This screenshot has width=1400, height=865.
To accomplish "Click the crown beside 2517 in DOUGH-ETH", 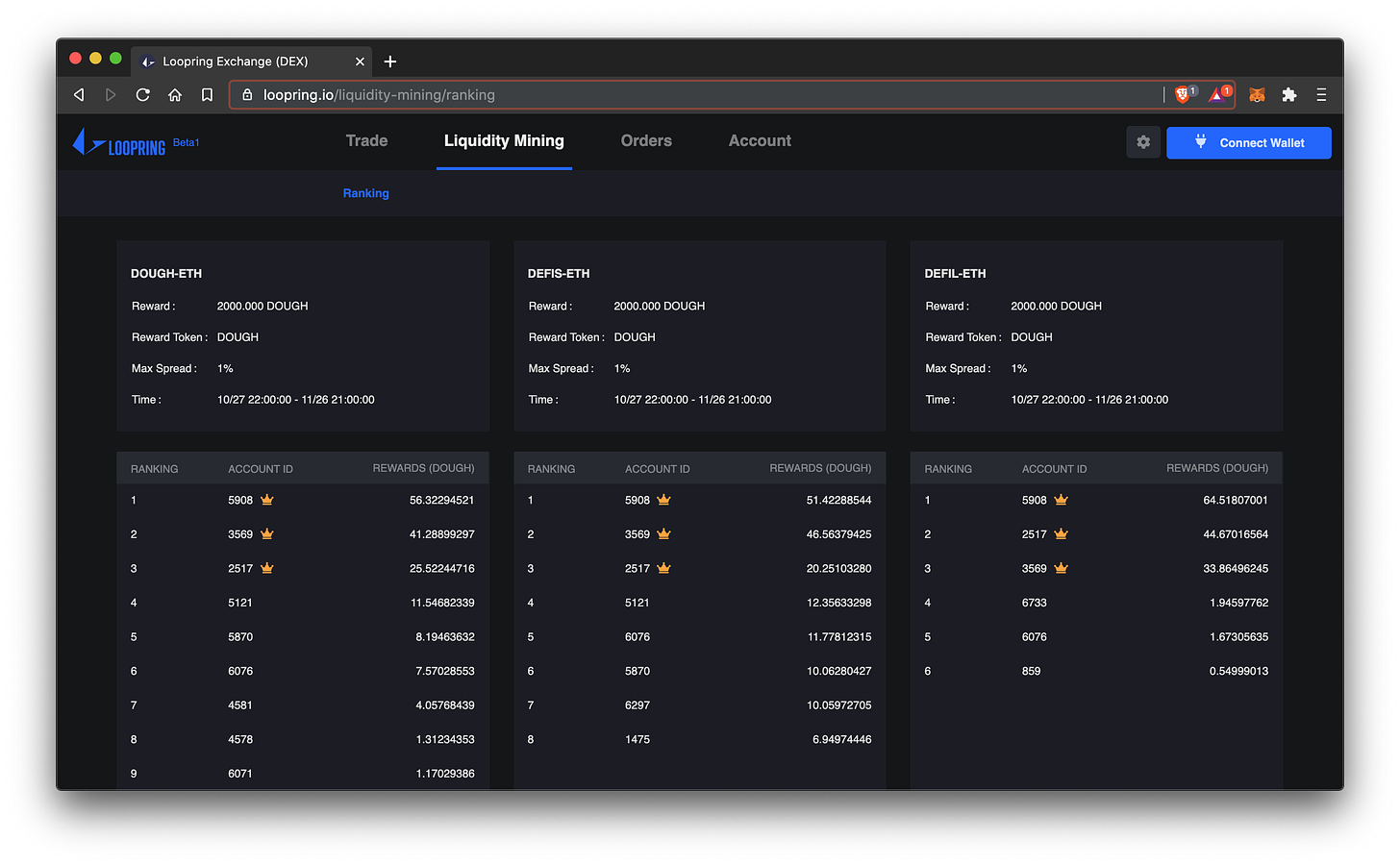I will click(267, 568).
